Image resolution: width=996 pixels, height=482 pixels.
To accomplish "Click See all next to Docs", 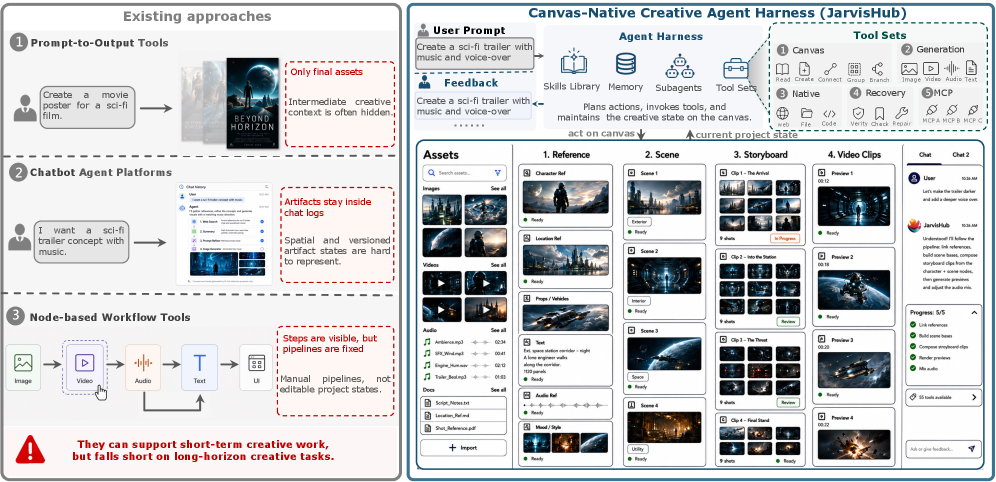I will 498,390.
